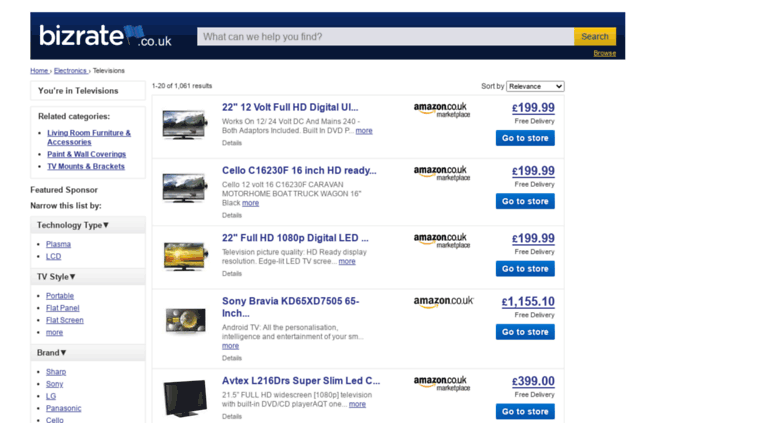Go to store for 22" 12 Volt TV

(525, 138)
